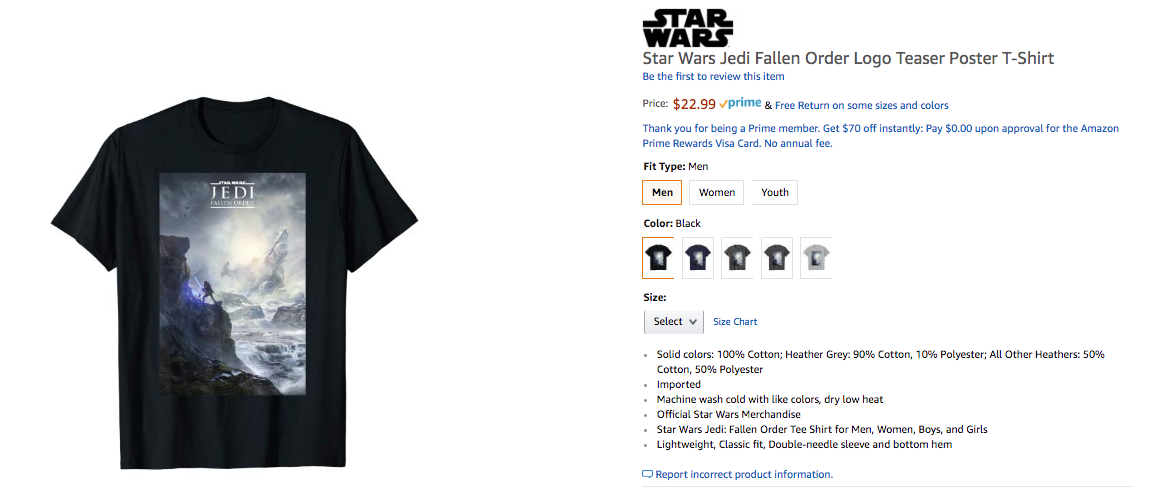Click the Prime checkmark logo
Screen dimensions: 1149x496
click(x=740, y=103)
